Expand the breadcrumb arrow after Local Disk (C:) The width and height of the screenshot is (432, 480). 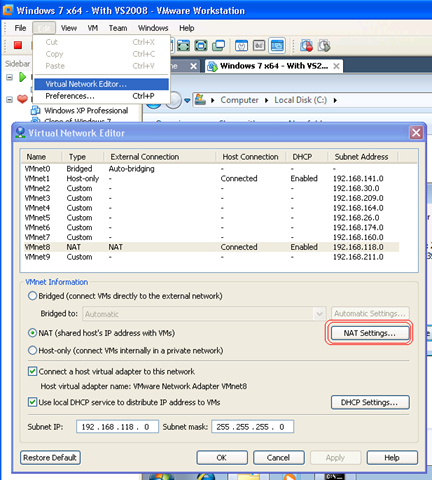pos(335,100)
